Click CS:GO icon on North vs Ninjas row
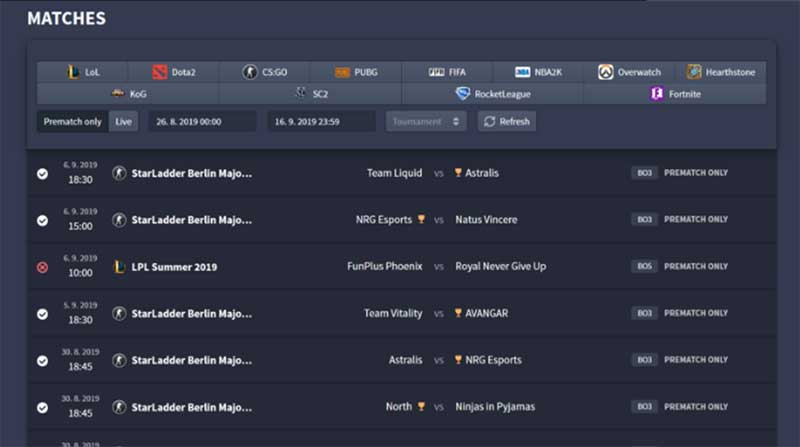 pyautogui.click(x=119, y=407)
